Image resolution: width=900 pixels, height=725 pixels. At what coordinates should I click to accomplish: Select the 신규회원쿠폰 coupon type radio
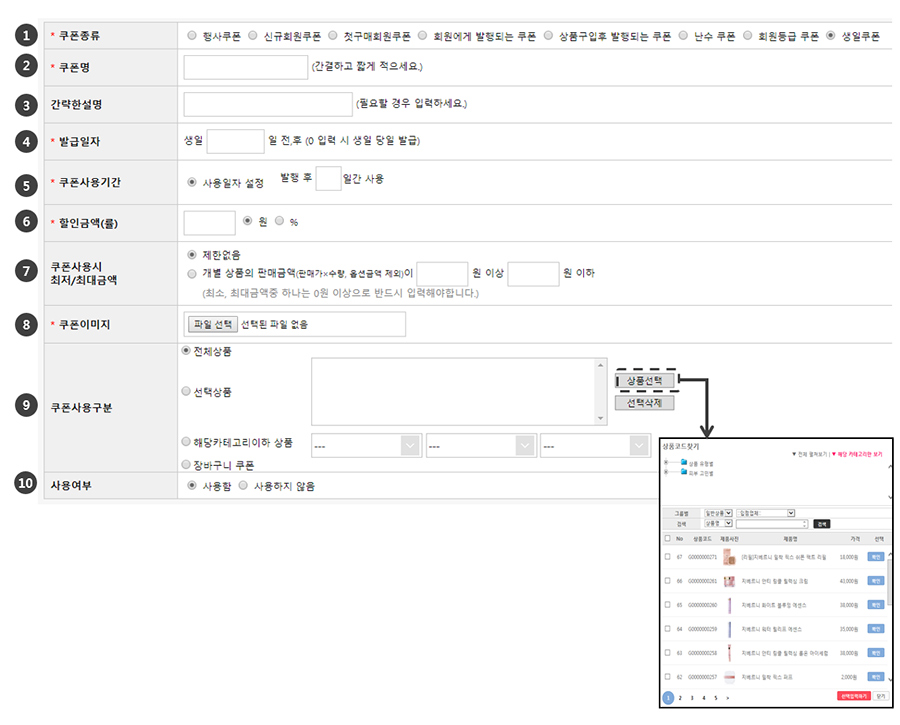(252, 35)
